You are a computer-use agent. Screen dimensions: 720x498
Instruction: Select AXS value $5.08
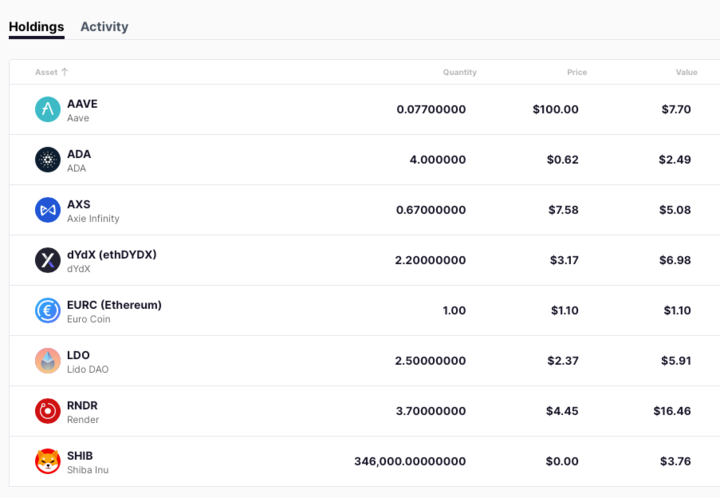pos(675,210)
